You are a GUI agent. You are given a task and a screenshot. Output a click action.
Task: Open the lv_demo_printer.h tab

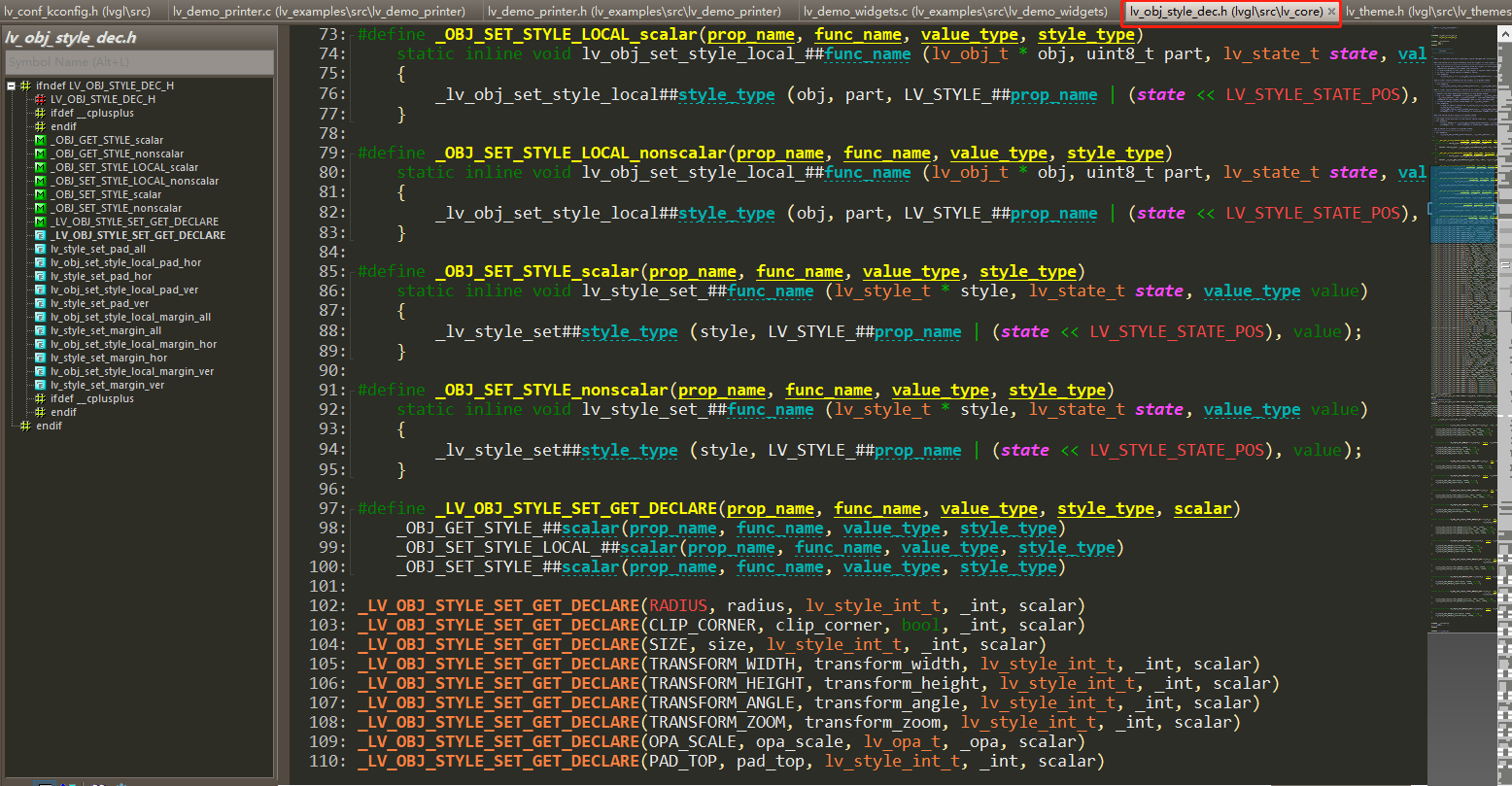(635, 12)
